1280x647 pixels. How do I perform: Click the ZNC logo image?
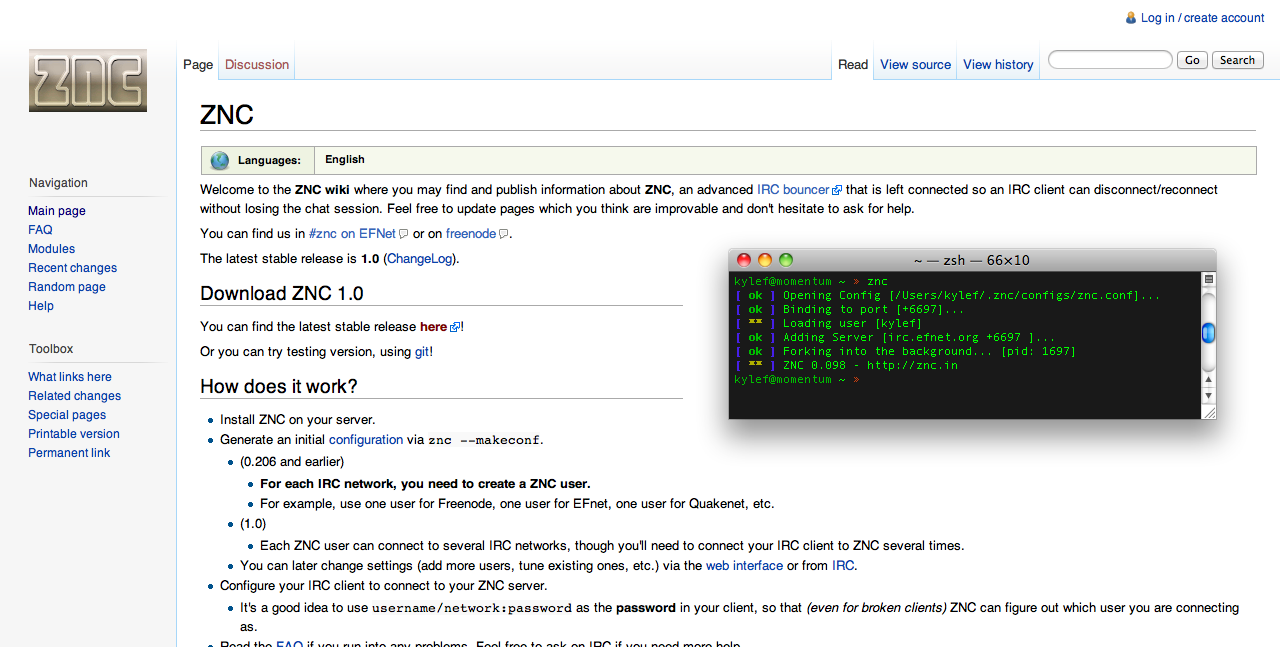click(x=88, y=80)
